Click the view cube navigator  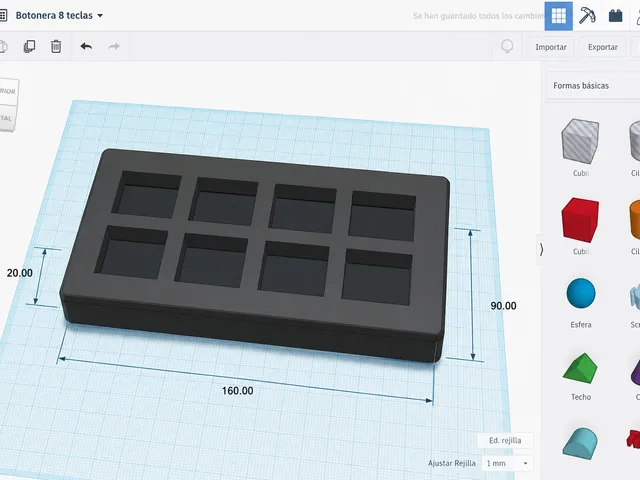tap(8, 104)
